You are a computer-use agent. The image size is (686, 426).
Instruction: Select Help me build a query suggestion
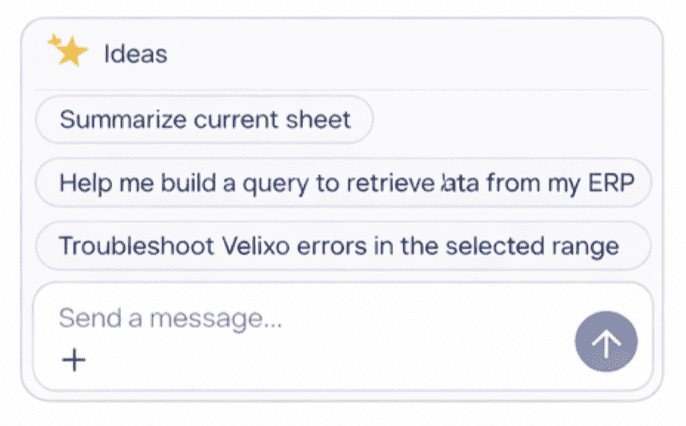(342, 183)
